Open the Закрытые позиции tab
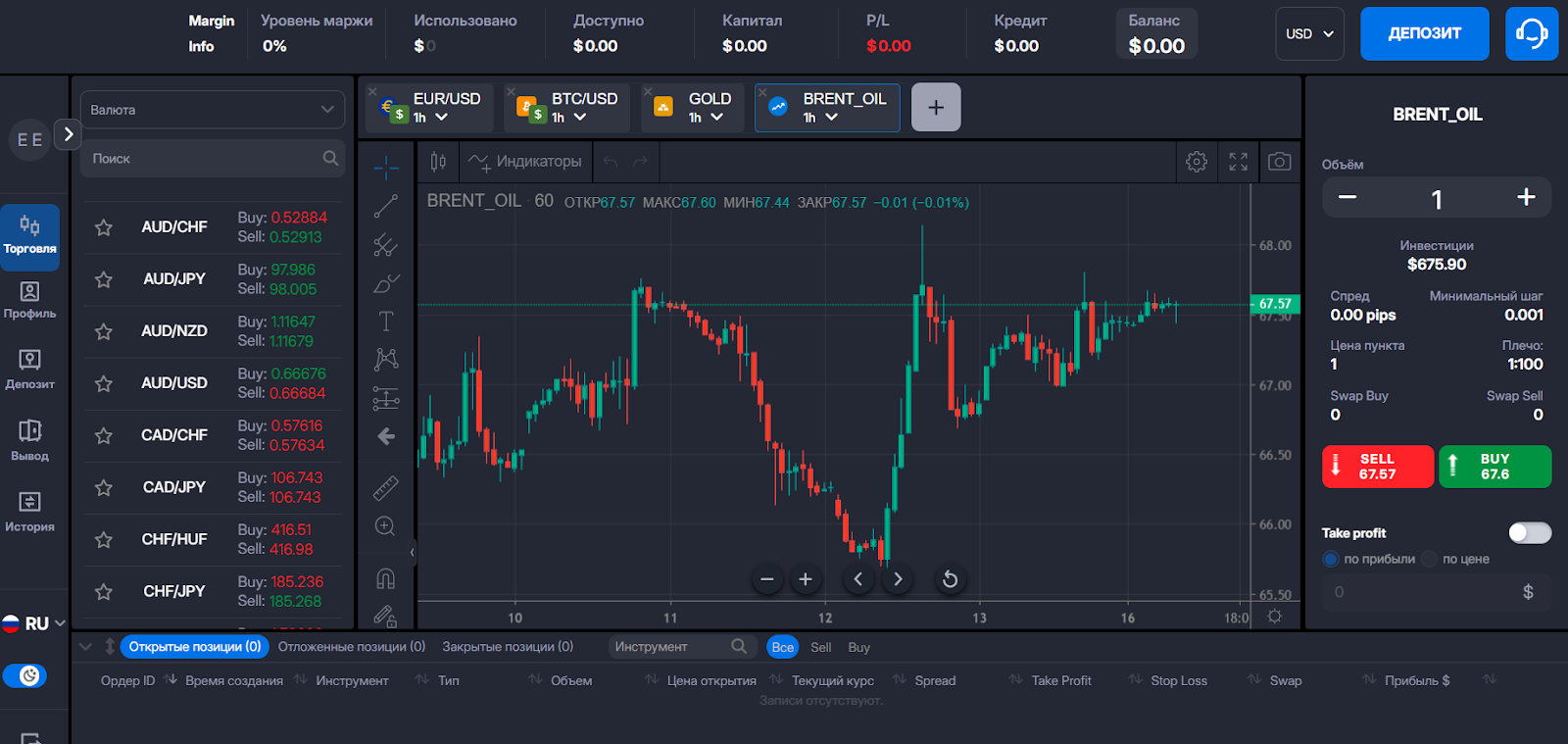This screenshot has width=1568, height=744. (508, 647)
